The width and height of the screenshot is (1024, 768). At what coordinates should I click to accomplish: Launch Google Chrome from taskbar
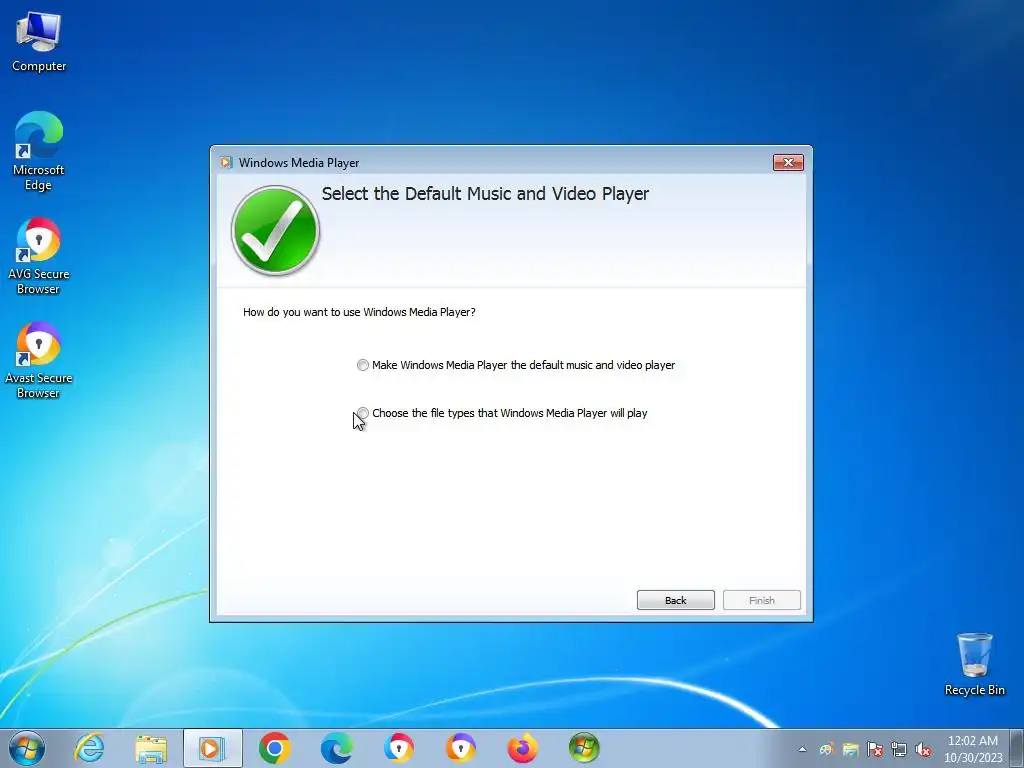(274, 748)
